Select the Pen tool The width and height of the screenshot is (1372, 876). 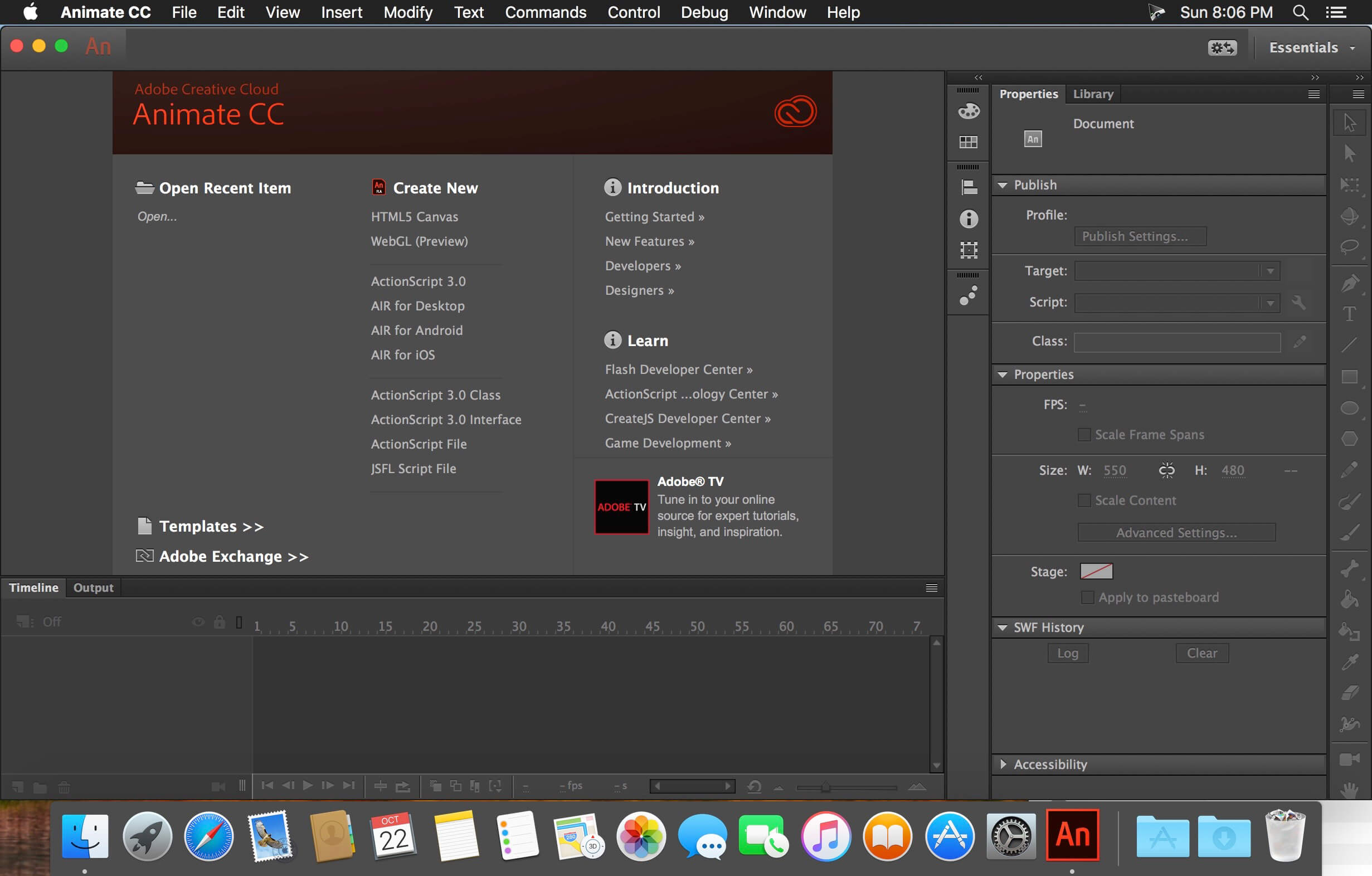[1349, 283]
